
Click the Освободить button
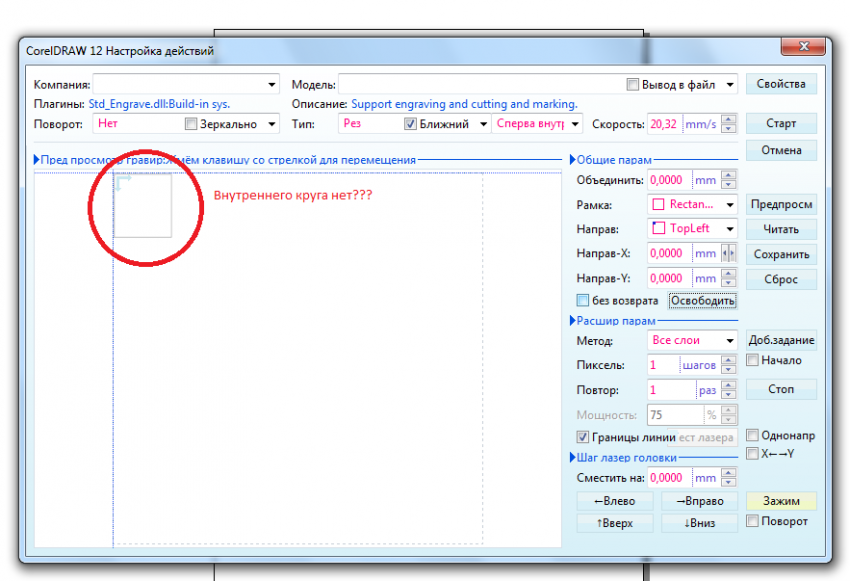point(704,300)
